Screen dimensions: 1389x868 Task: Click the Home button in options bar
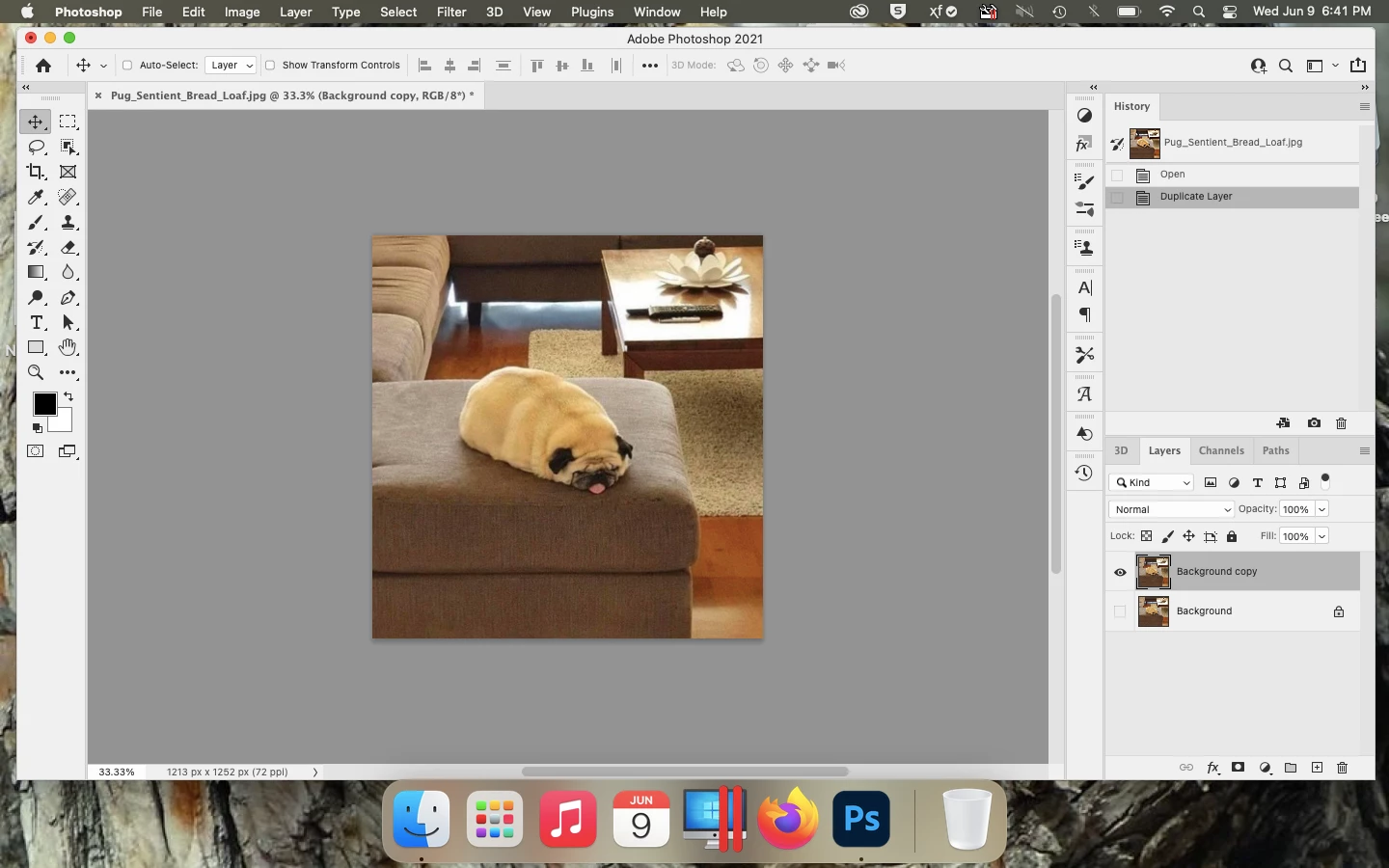(x=43, y=66)
